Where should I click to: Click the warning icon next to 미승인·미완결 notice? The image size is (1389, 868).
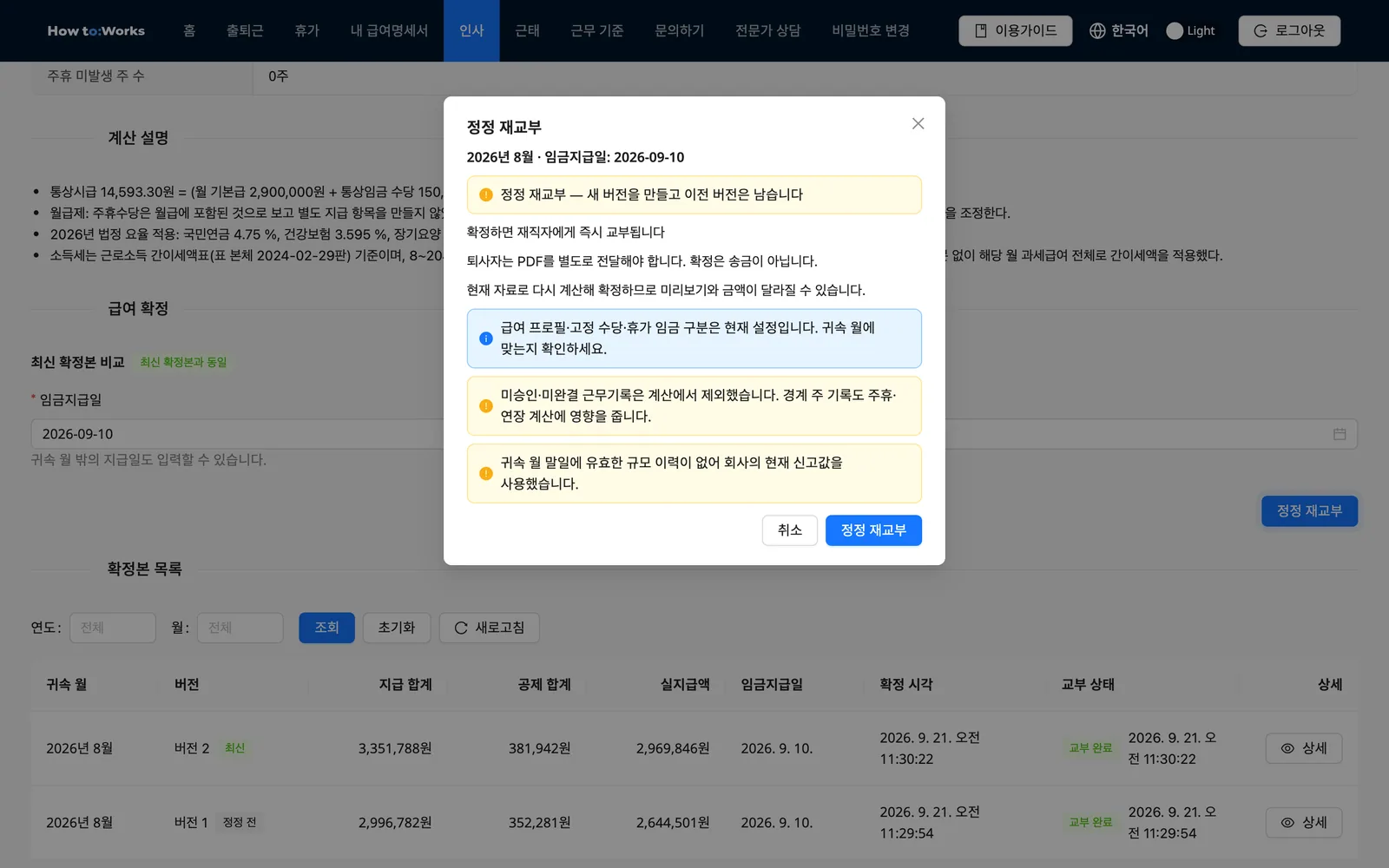click(486, 406)
